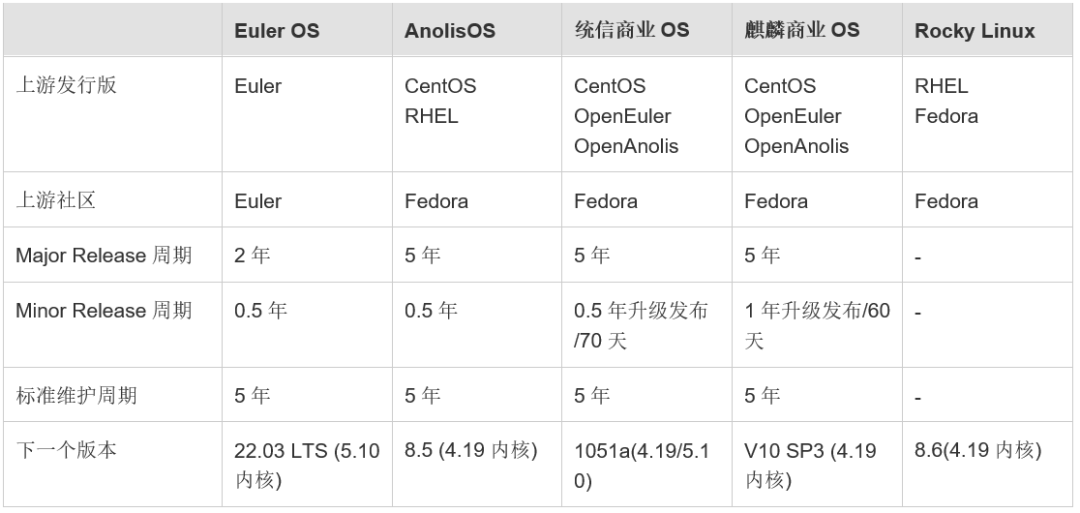The width and height of the screenshot is (1080, 513).
Task: Select the 标准维护周期 row label
Action: click(x=76, y=396)
